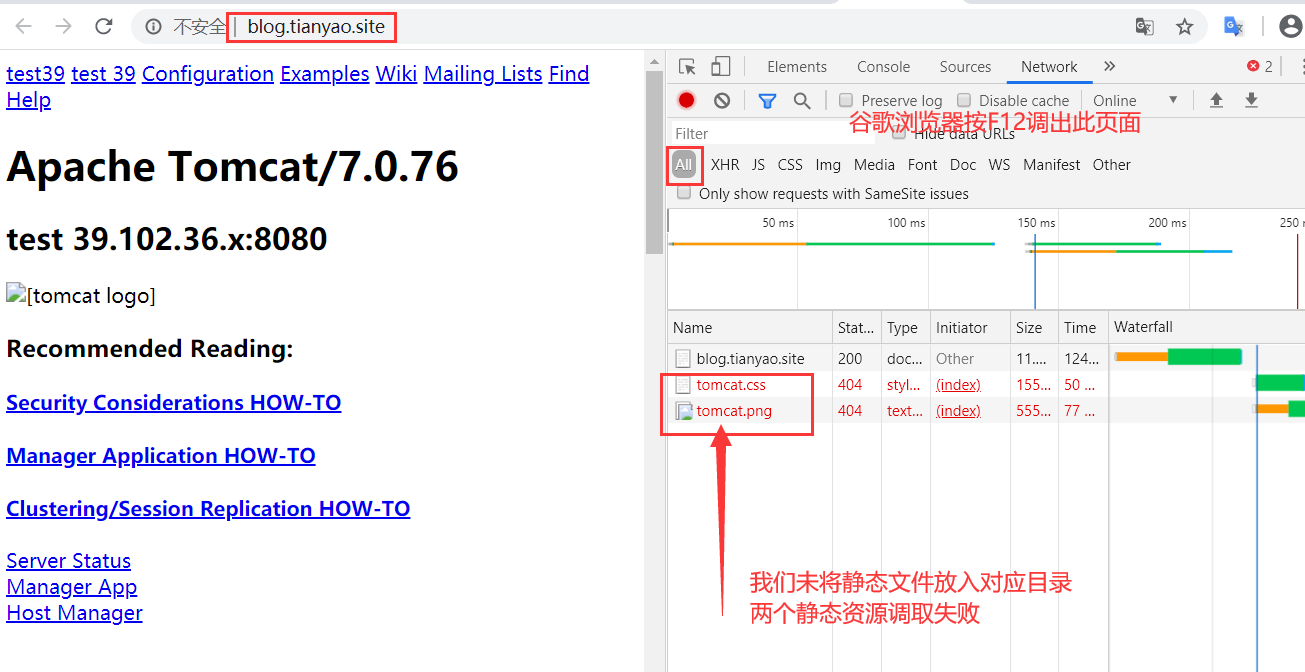Go forward in browser history

[63, 27]
